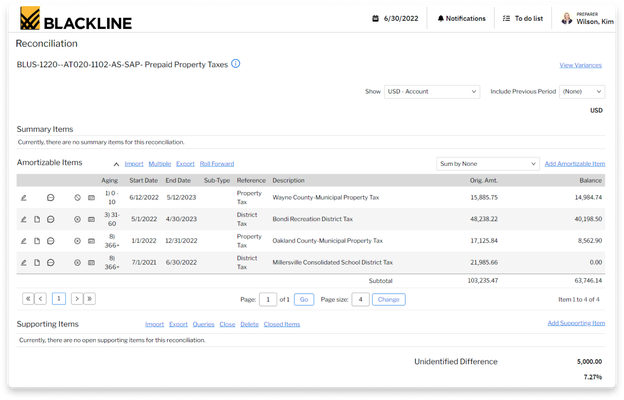
Task: Expand the Sum by None dropdown
Action: pyautogui.click(x=488, y=163)
